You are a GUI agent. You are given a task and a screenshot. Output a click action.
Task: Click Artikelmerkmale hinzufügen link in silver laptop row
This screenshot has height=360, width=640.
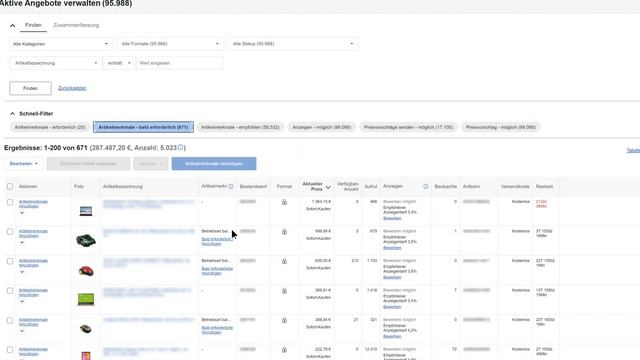[x=33, y=204]
